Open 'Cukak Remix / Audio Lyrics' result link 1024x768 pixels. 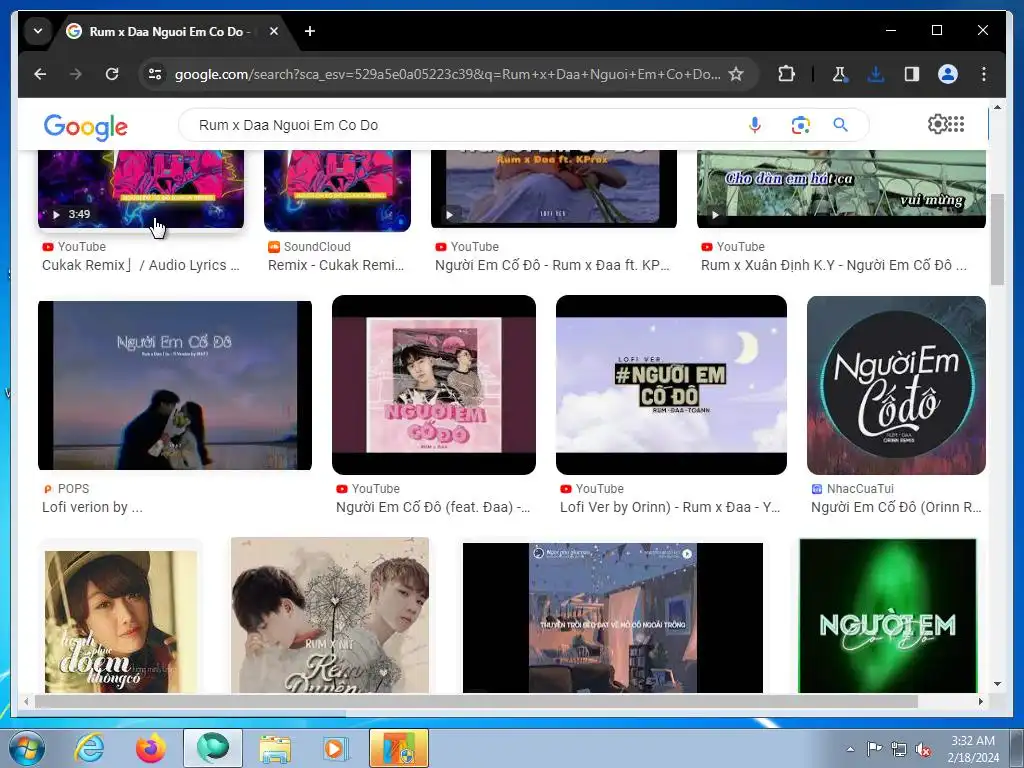pyautogui.click(x=140, y=265)
